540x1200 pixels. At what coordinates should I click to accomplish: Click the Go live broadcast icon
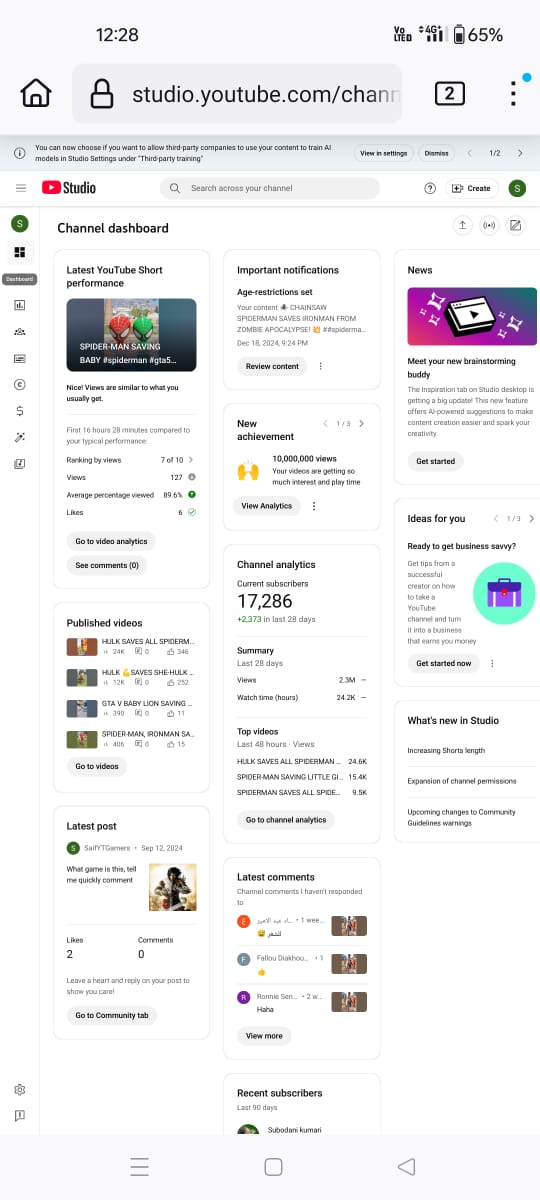point(489,225)
